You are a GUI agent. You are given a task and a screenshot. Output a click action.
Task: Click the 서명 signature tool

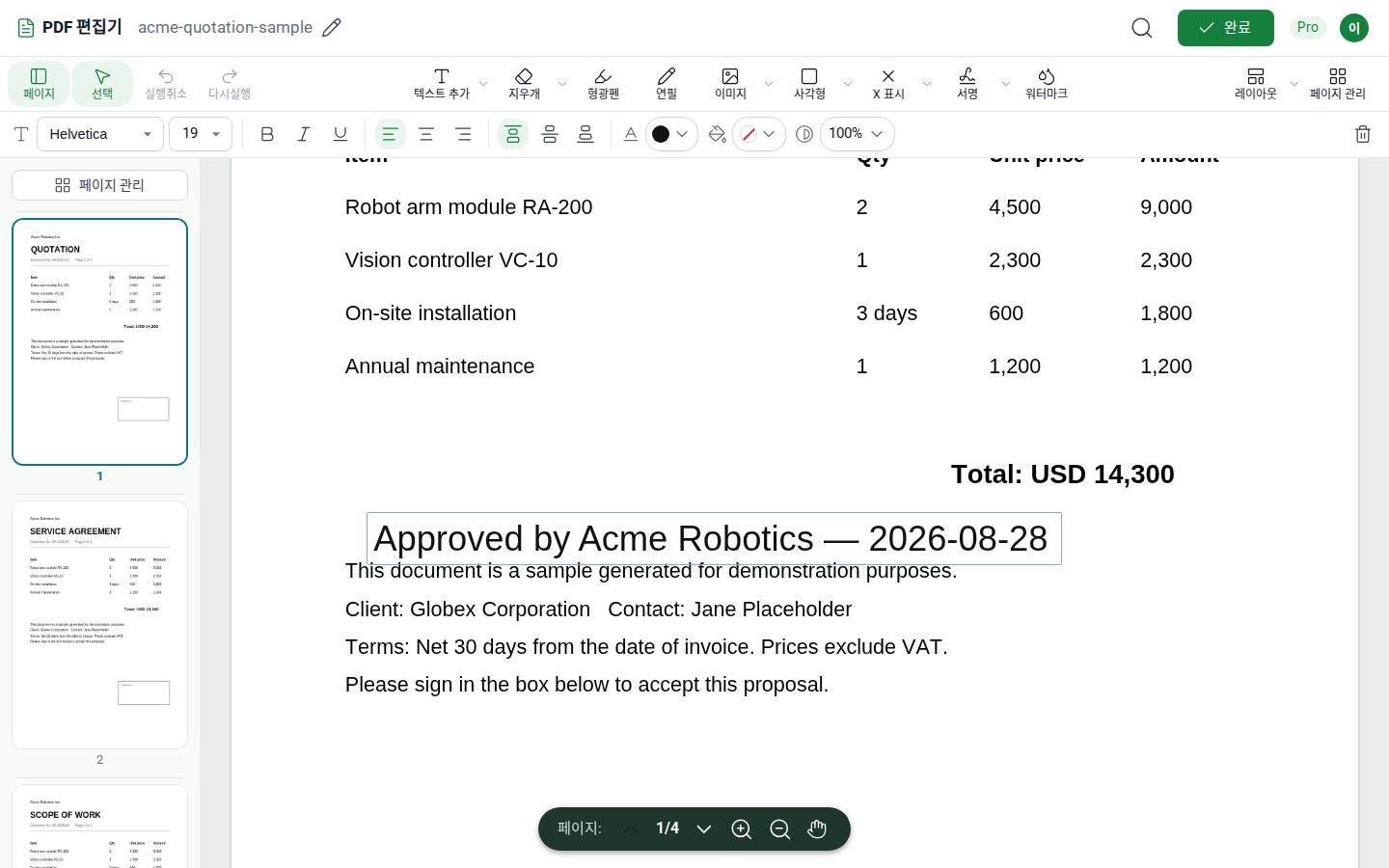tap(967, 84)
